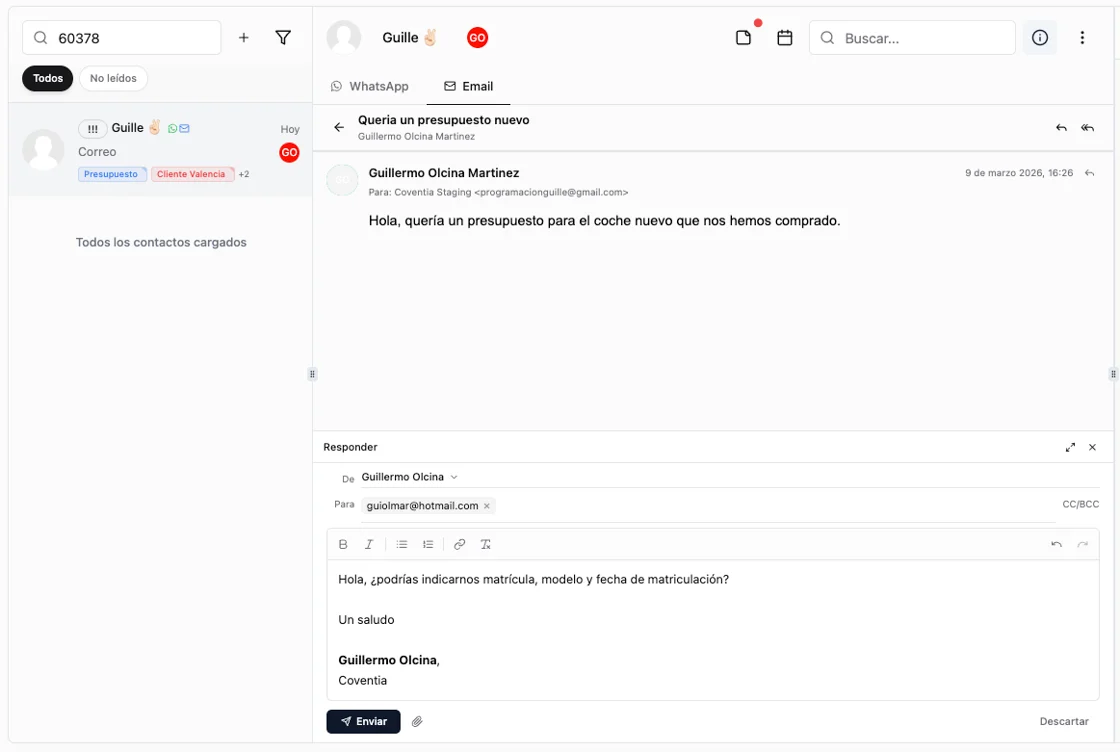
Task: Send the reply with the Enviar button
Action: click(x=363, y=721)
